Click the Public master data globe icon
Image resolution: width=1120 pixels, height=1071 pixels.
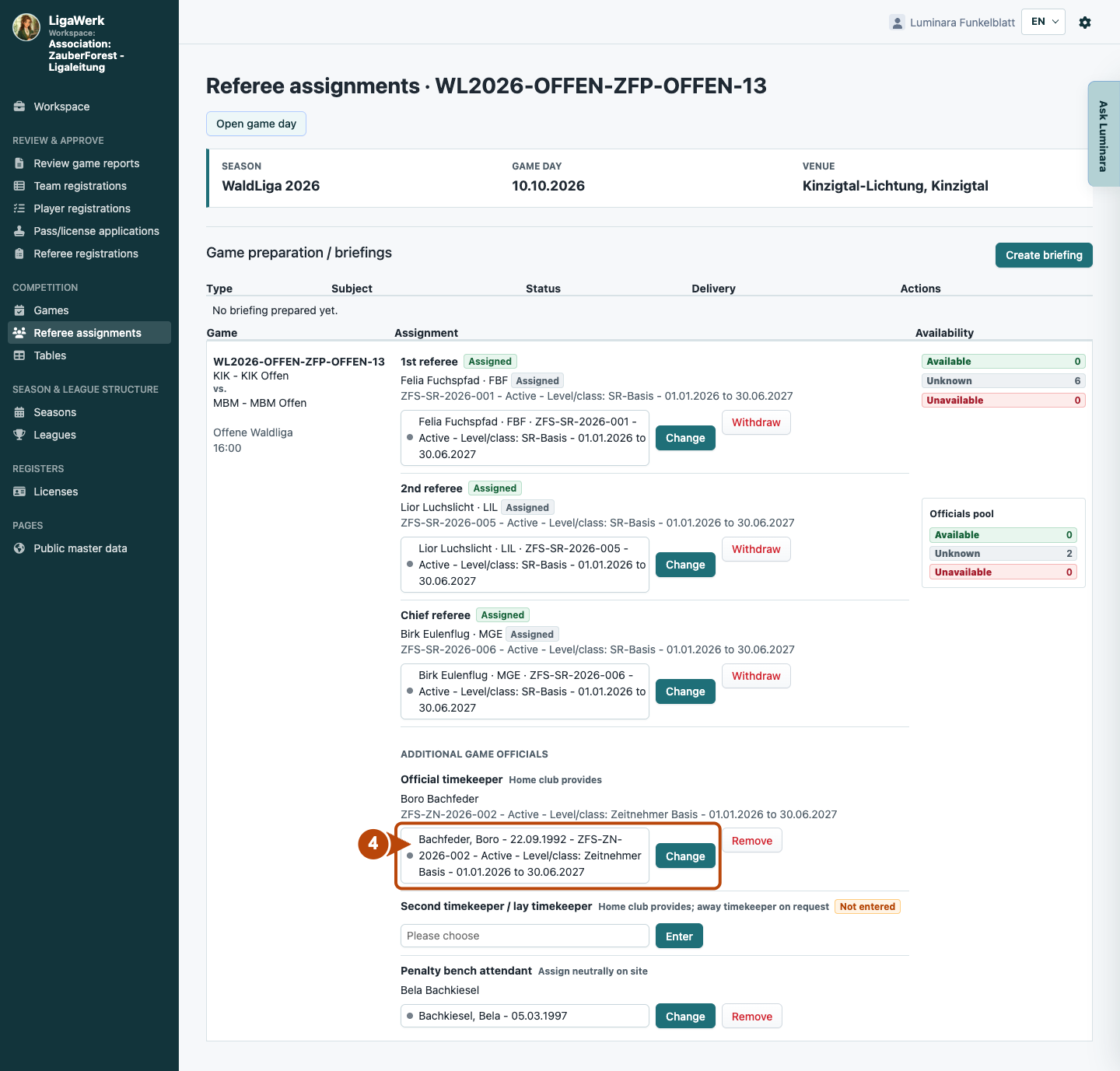coord(19,548)
